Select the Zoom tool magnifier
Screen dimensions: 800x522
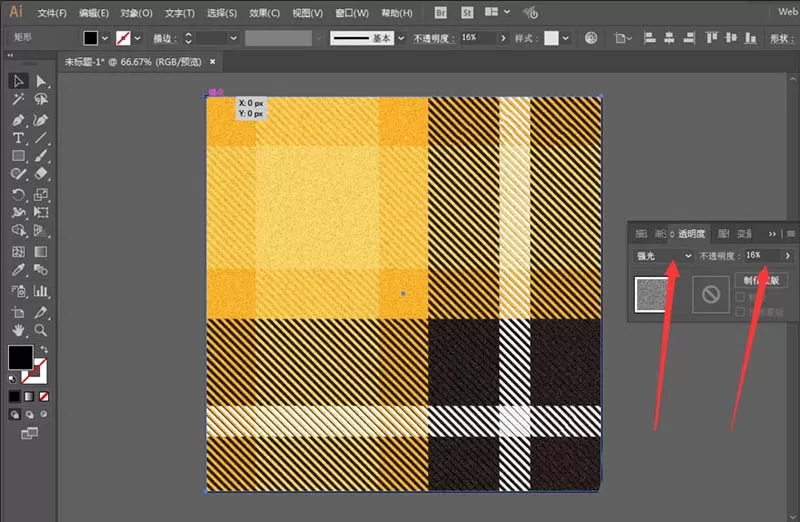click(41, 330)
